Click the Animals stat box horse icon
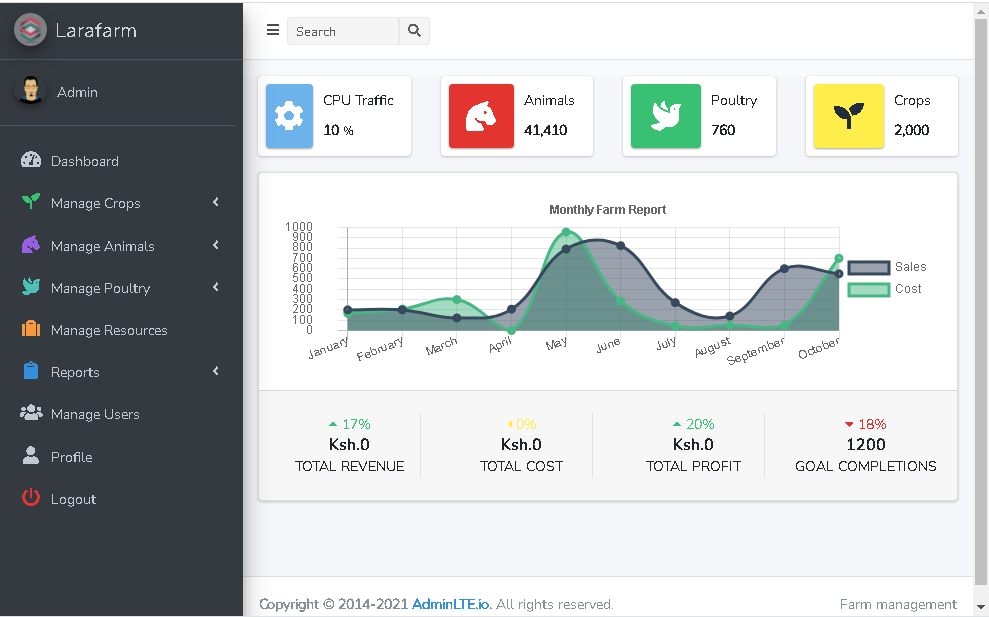989x617 pixels. (x=480, y=117)
